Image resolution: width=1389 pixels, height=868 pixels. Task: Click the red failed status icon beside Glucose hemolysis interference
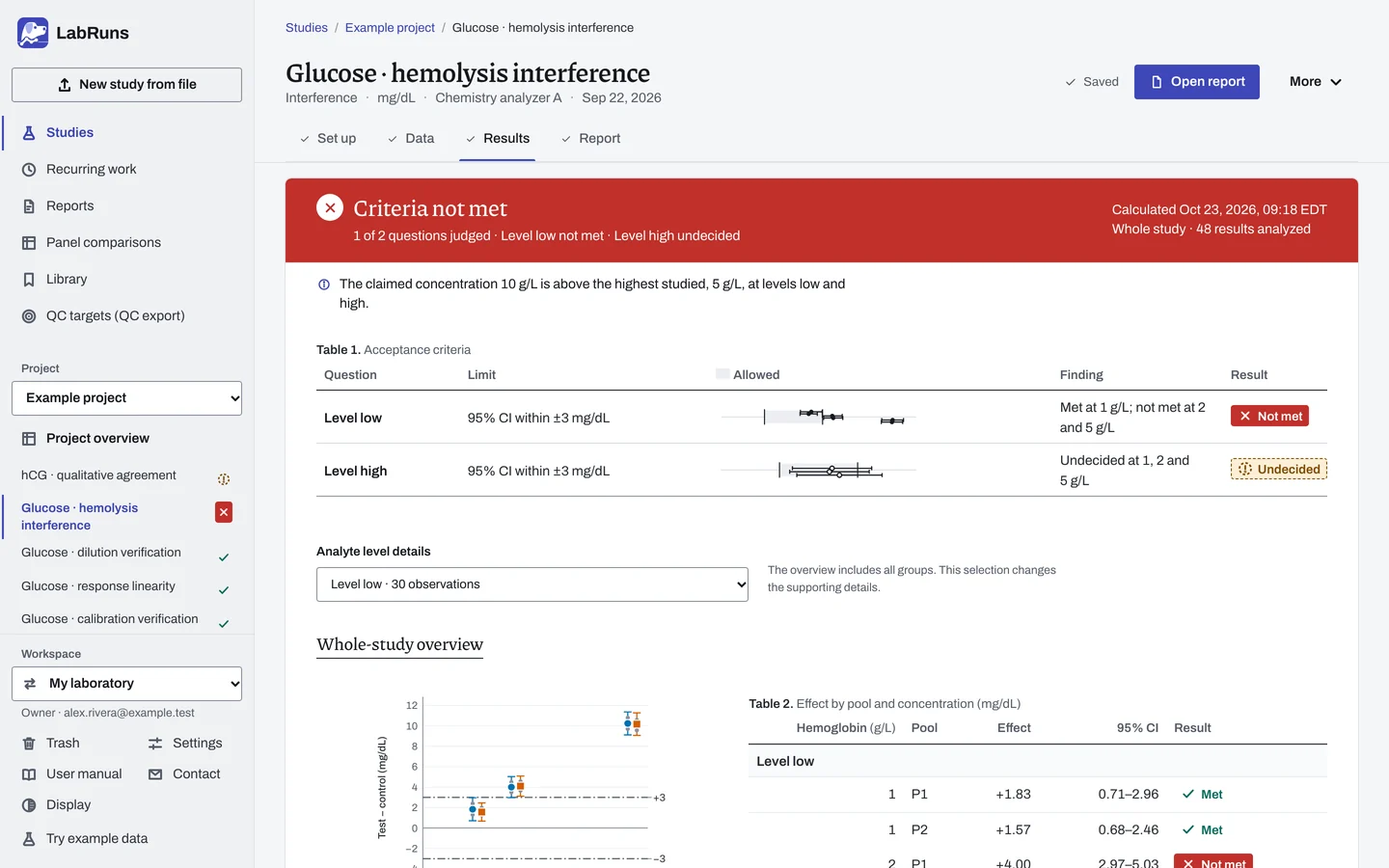224,512
